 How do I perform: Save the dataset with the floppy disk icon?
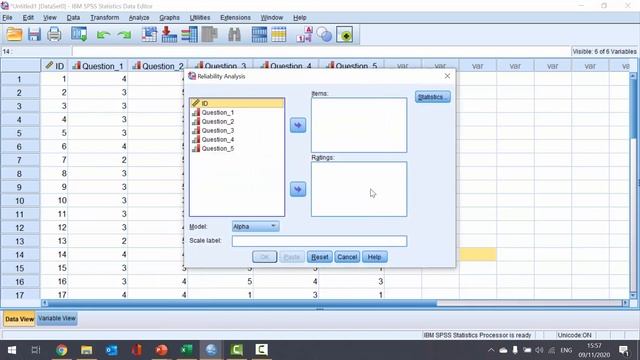pos(34,35)
